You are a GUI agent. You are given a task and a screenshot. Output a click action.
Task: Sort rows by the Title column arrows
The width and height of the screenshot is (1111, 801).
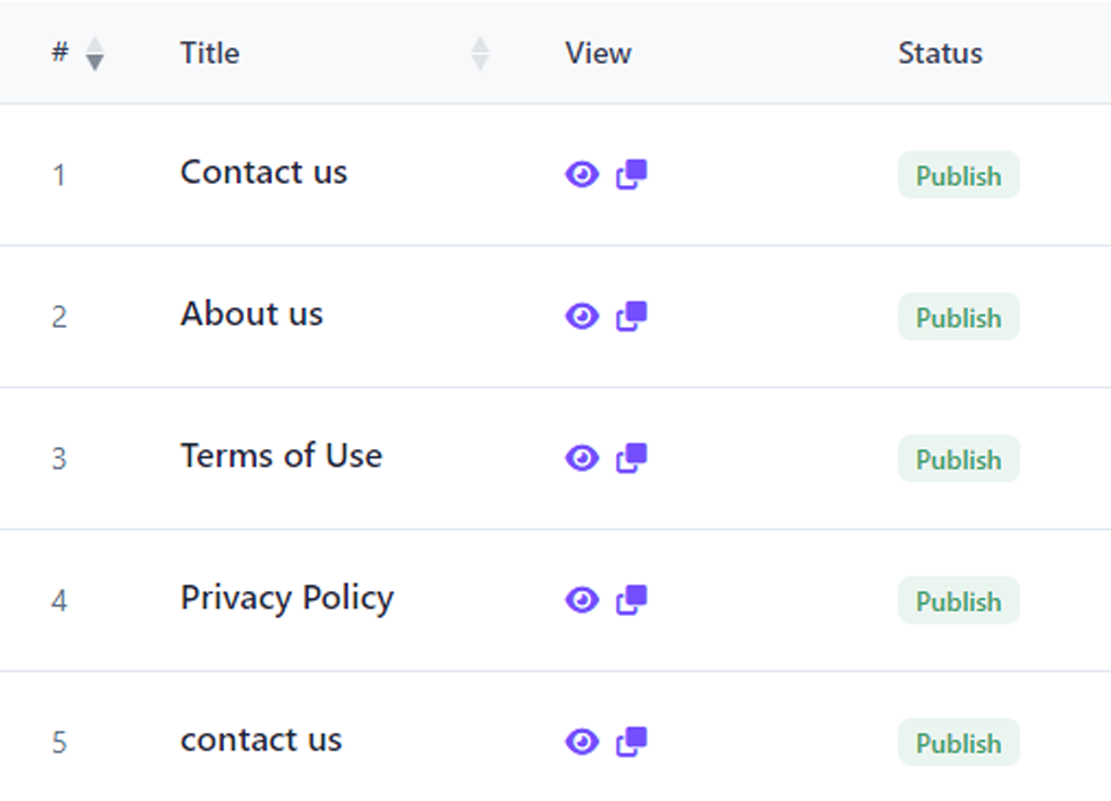coord(481,52)
